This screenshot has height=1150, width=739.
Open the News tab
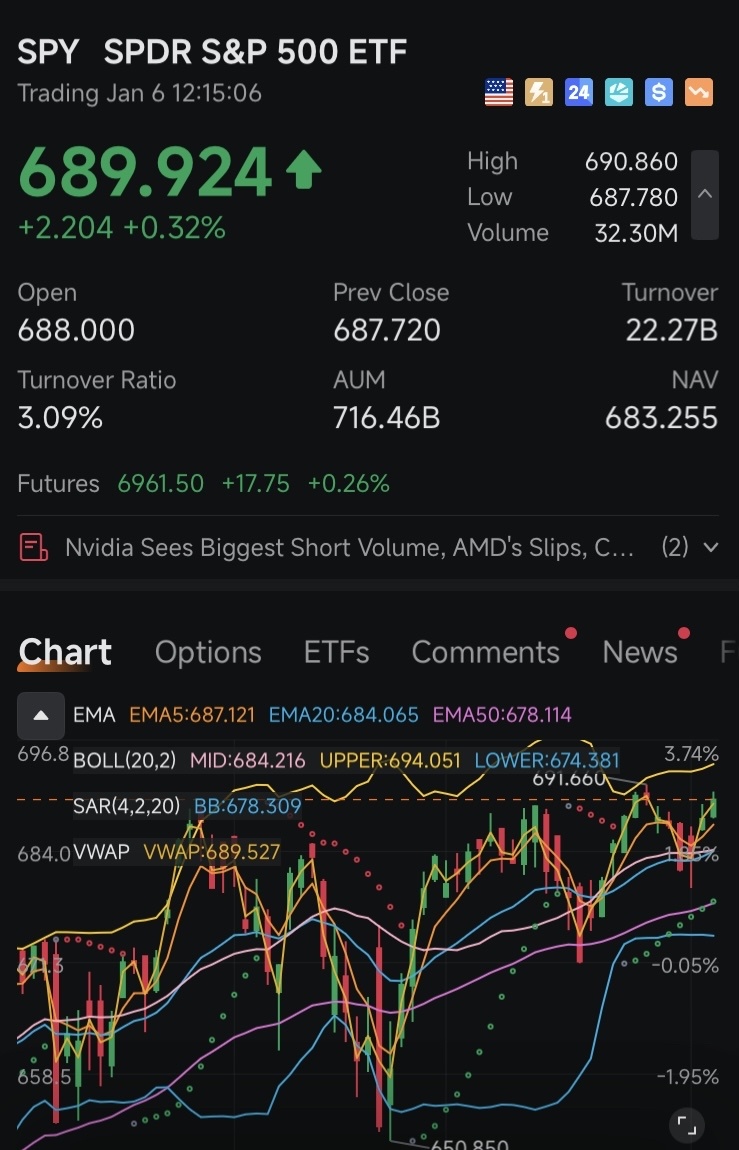click(640, 652)
